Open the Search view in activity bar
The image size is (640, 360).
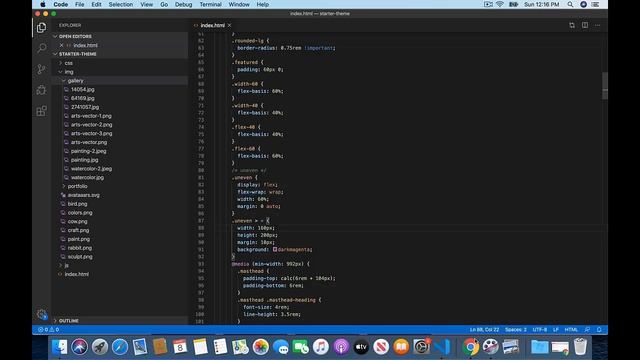[41, 48]
